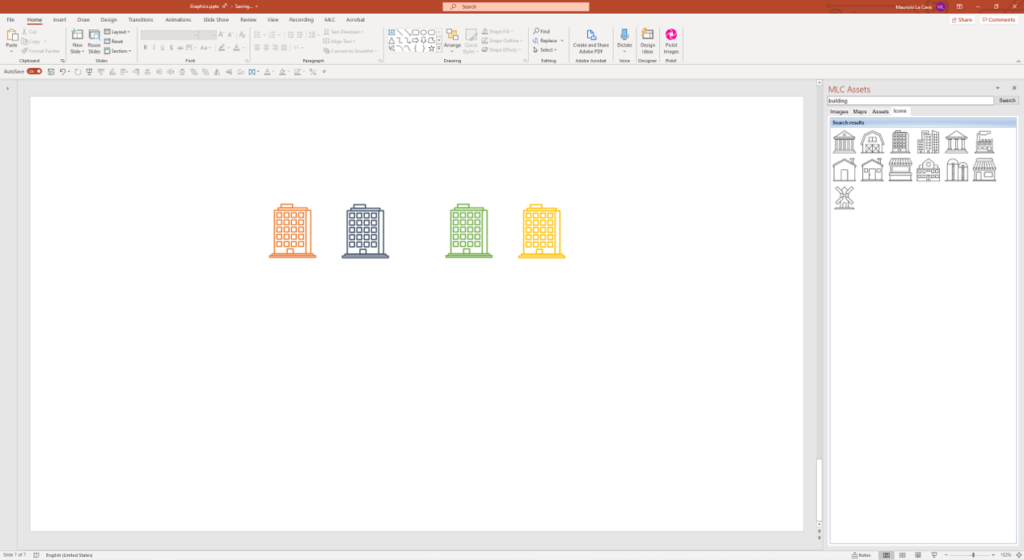Click the Reset slide button
Viewport: 1024px width, 560px height.
tap(114, 41)
